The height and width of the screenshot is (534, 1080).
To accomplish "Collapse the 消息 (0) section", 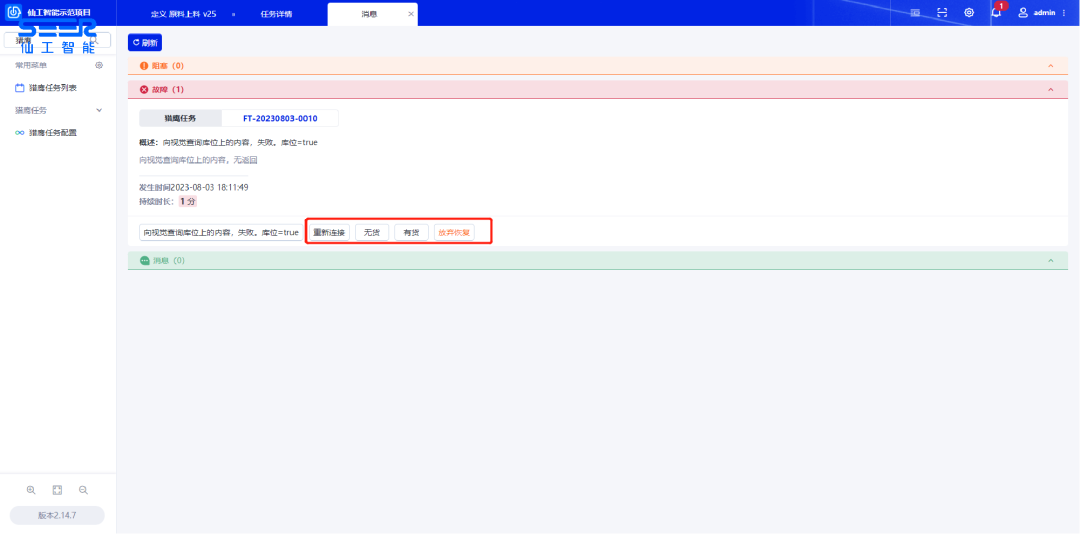I will point(1050,260).
